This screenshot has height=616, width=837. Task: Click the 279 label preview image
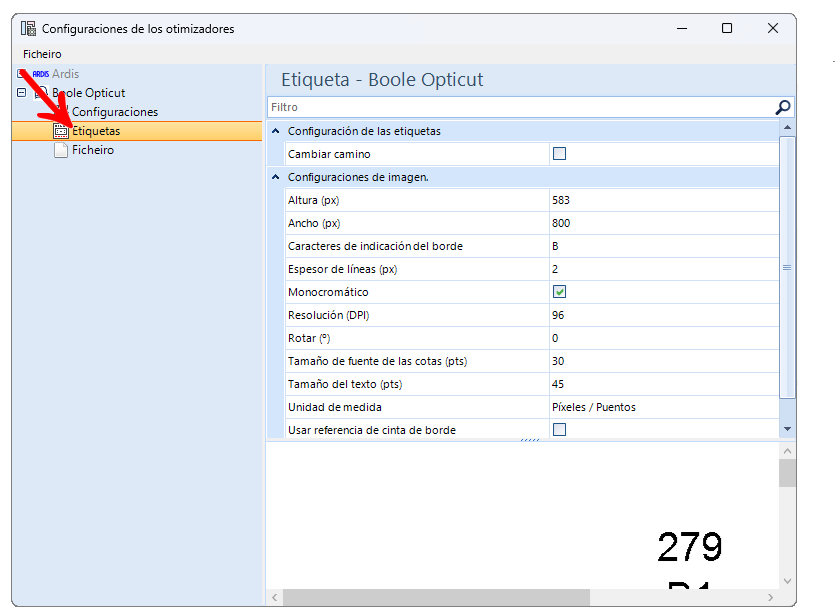pos(690,547)
